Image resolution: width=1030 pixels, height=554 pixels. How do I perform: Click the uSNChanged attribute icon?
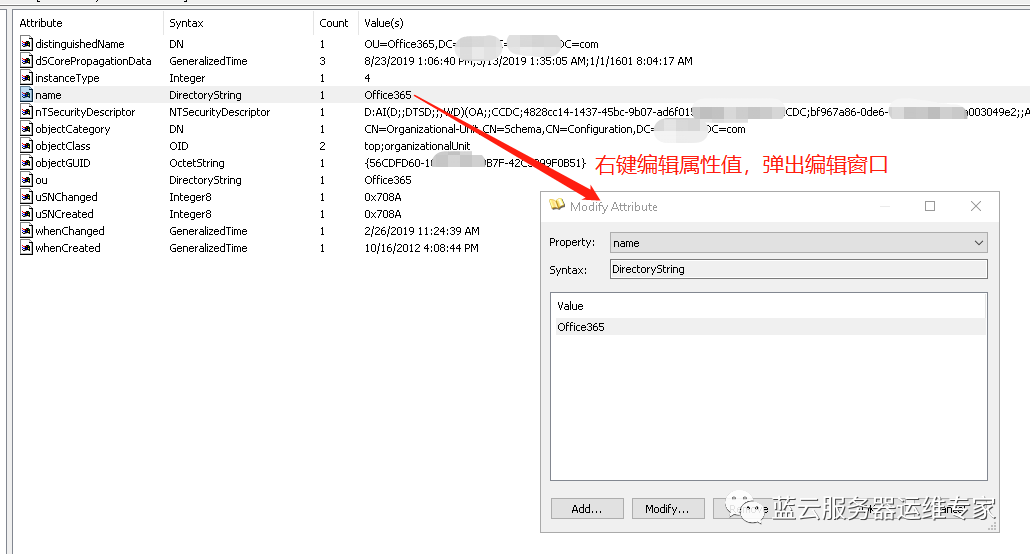(x=26, y=197)
